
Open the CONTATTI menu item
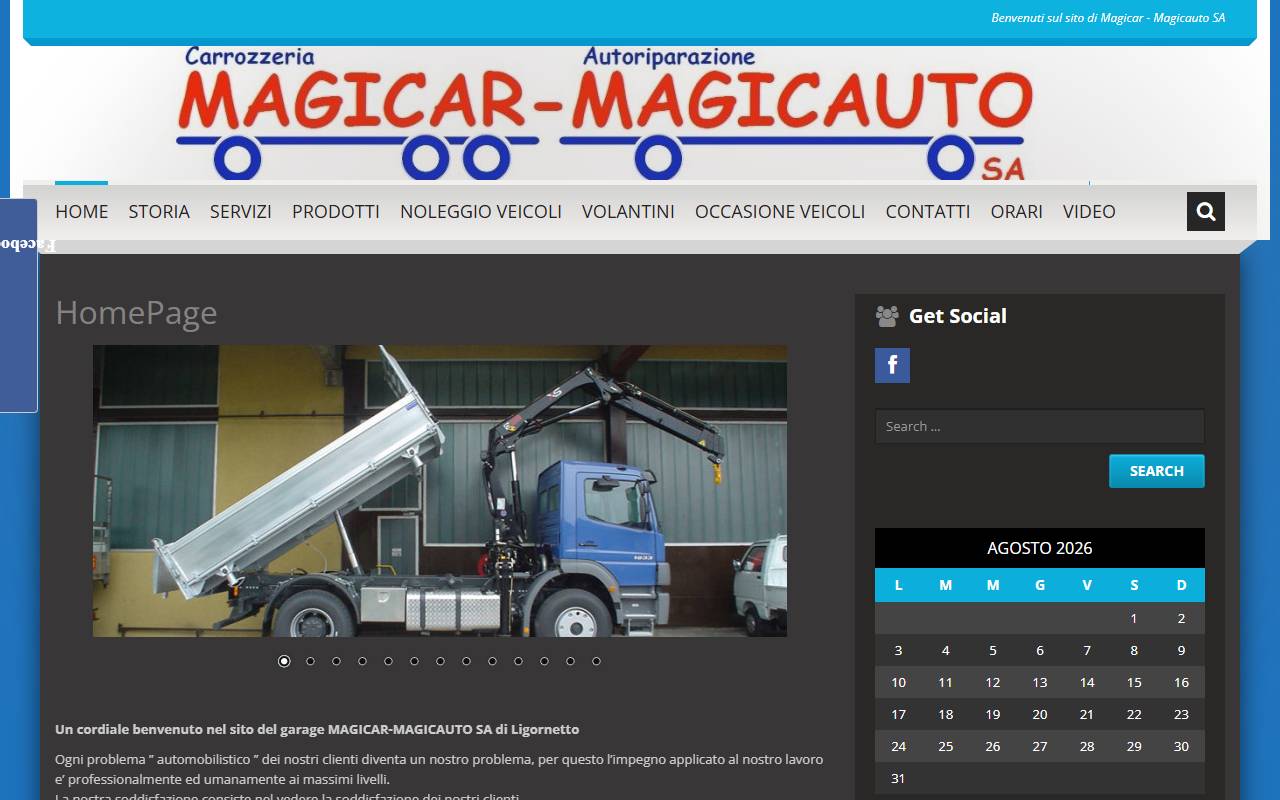[928, 211]
